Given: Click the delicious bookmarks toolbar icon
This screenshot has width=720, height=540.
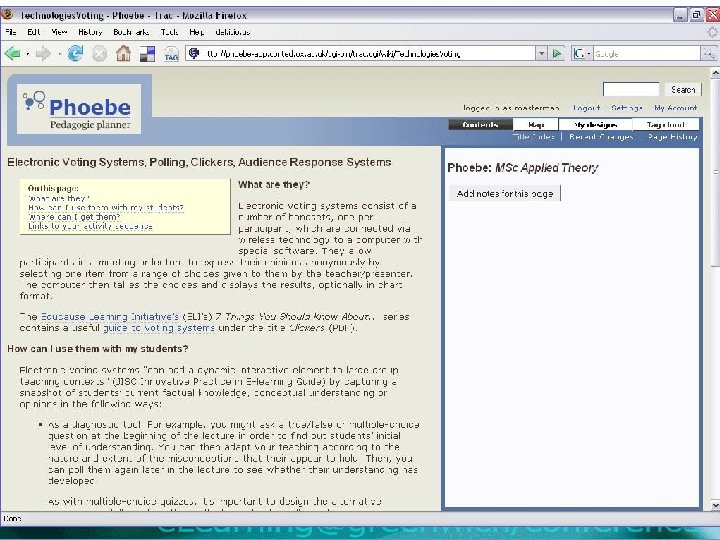Looking at the screenshot, I should (x=147, y=54).
